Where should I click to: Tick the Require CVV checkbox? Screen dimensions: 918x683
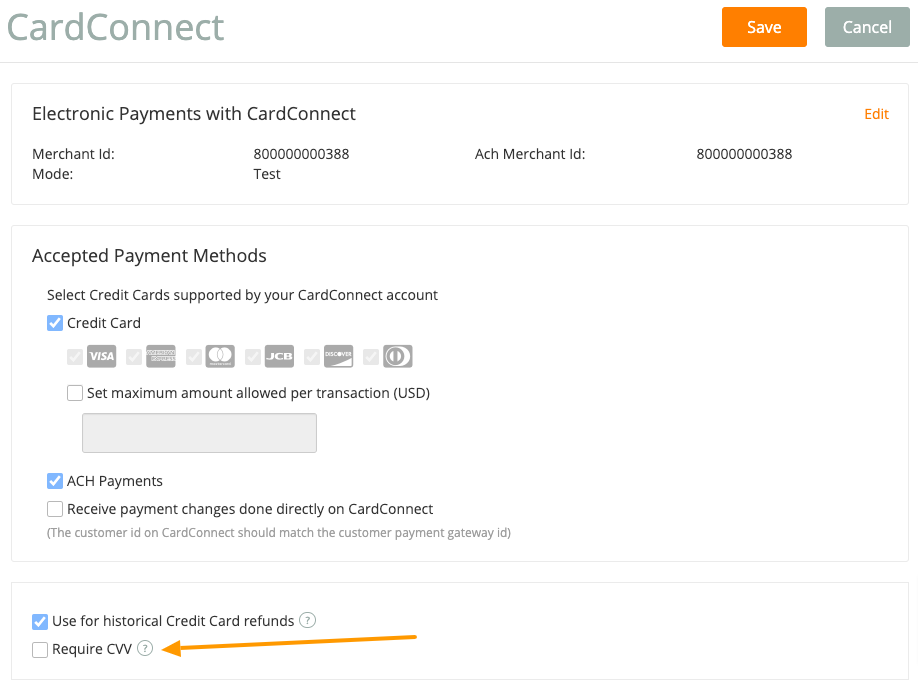(x=40, y=650)
